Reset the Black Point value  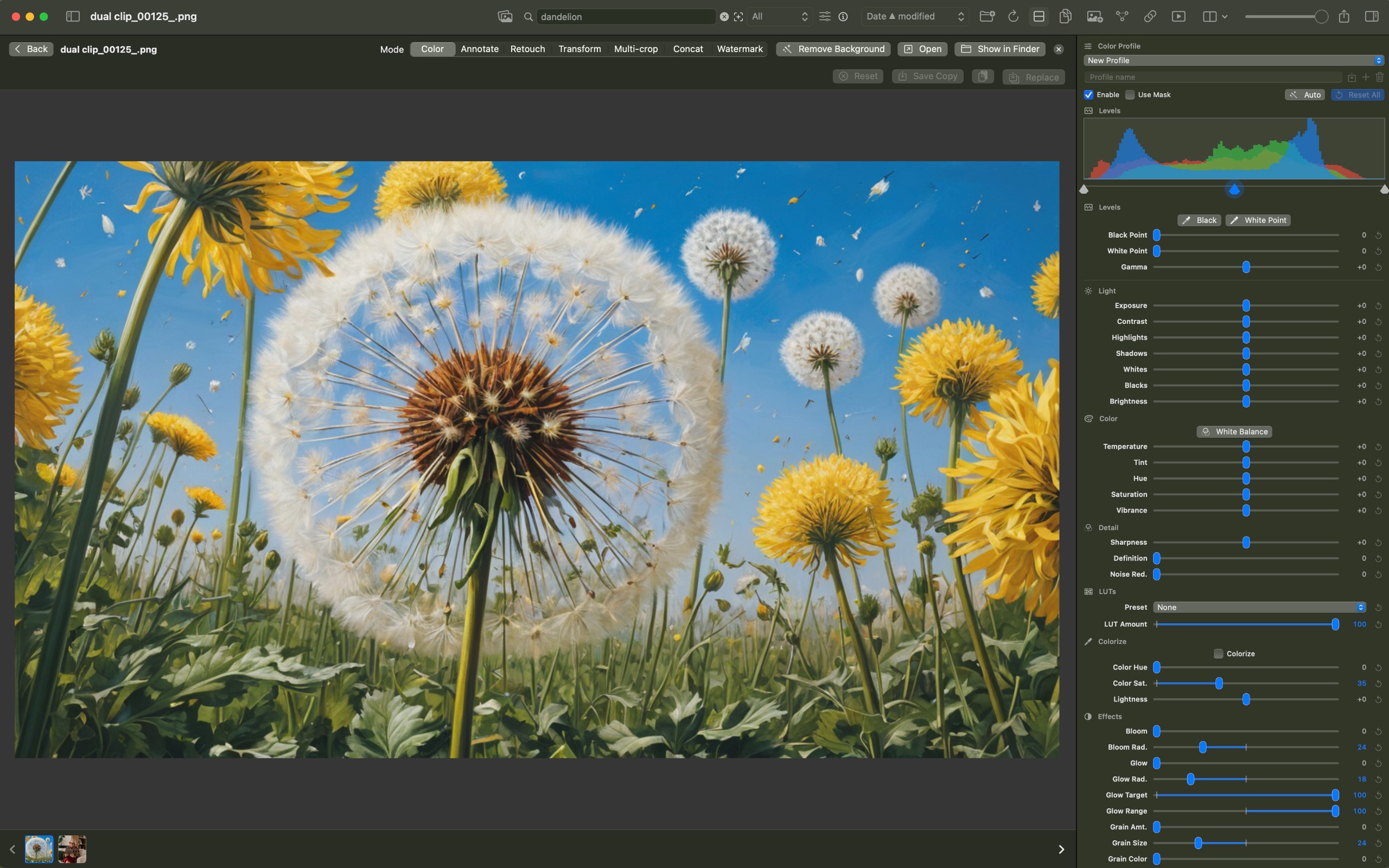pos(1378,235)
